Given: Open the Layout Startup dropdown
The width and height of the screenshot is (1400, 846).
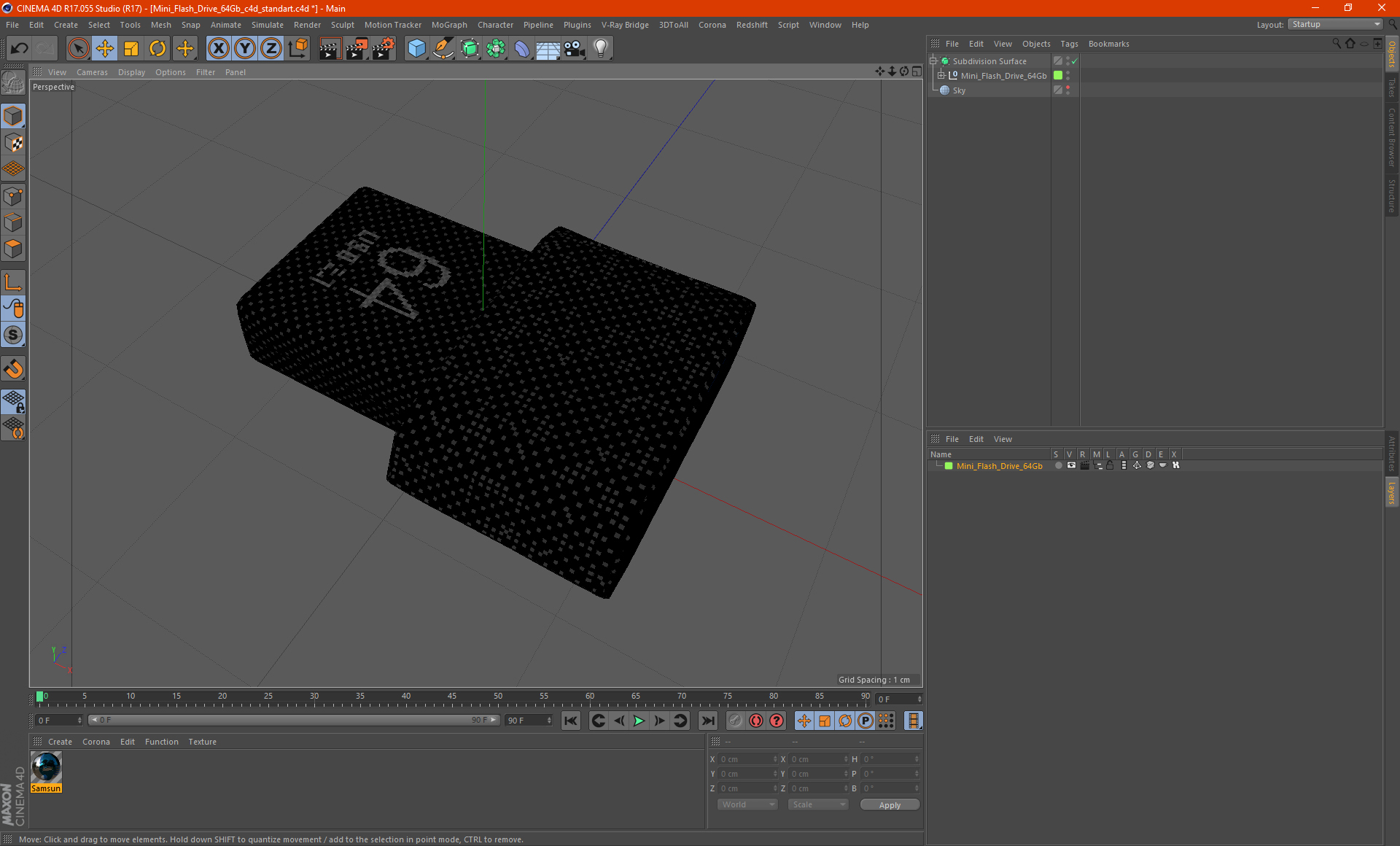Looking at the screenshot, I should [1335, 24].
